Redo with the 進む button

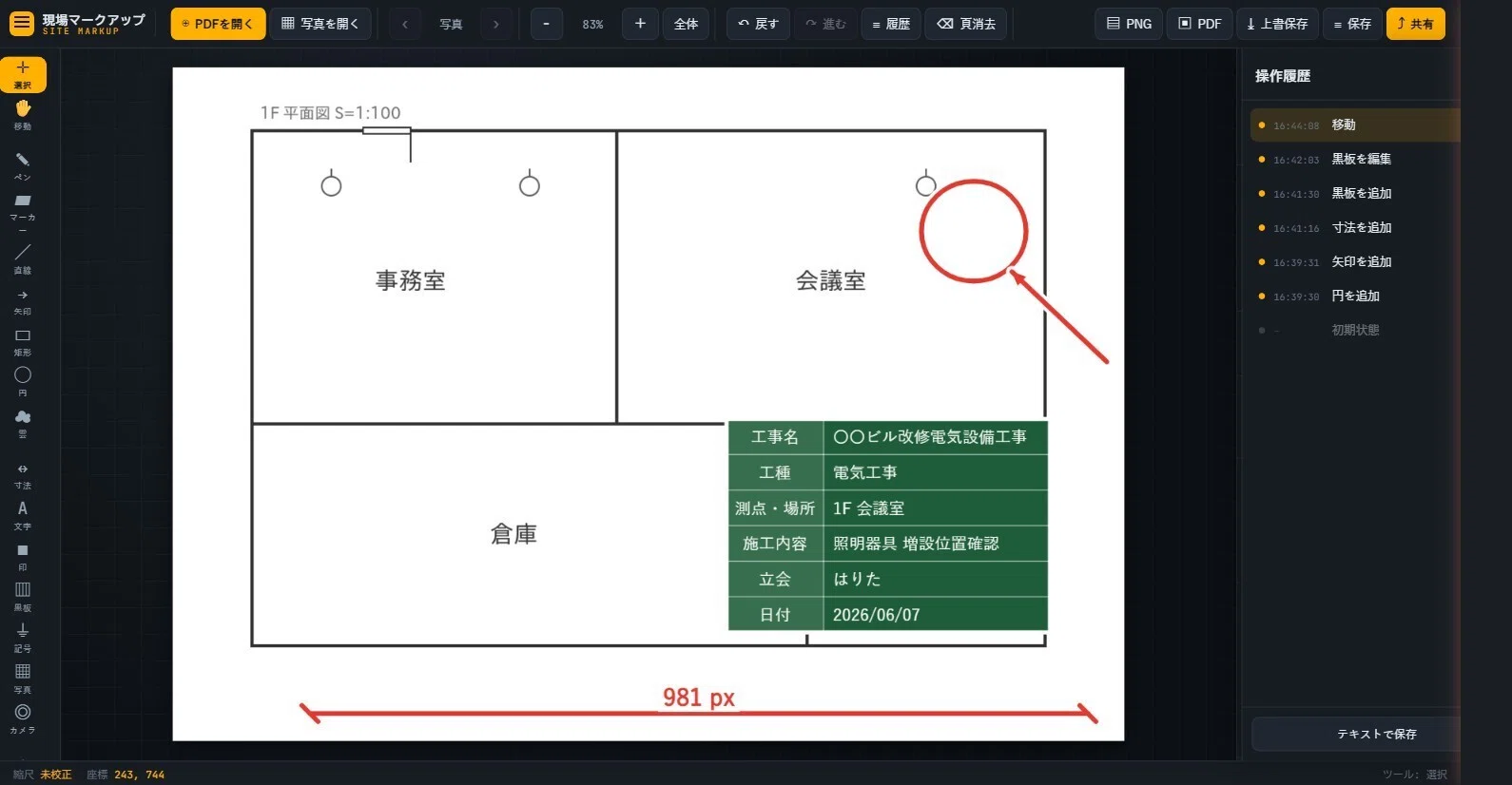click(825, 24)
